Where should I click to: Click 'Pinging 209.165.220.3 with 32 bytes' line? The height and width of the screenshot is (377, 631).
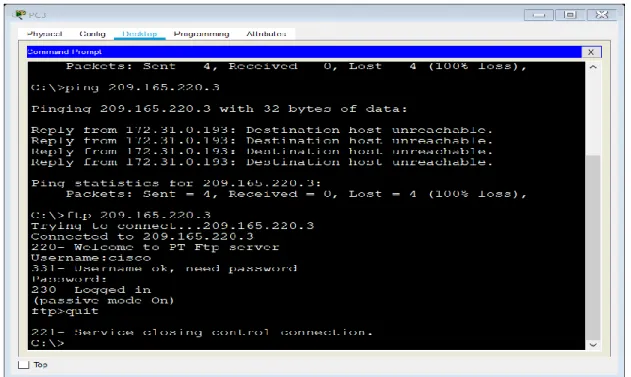(x=219, y=109)
